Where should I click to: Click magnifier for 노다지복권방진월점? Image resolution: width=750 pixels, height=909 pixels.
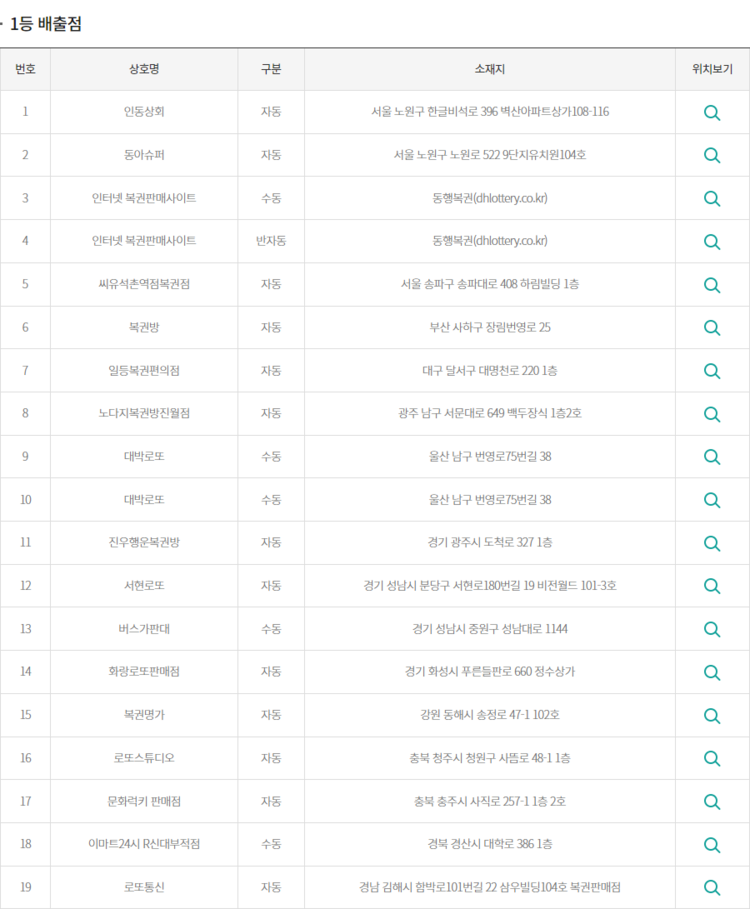(712, 414)
